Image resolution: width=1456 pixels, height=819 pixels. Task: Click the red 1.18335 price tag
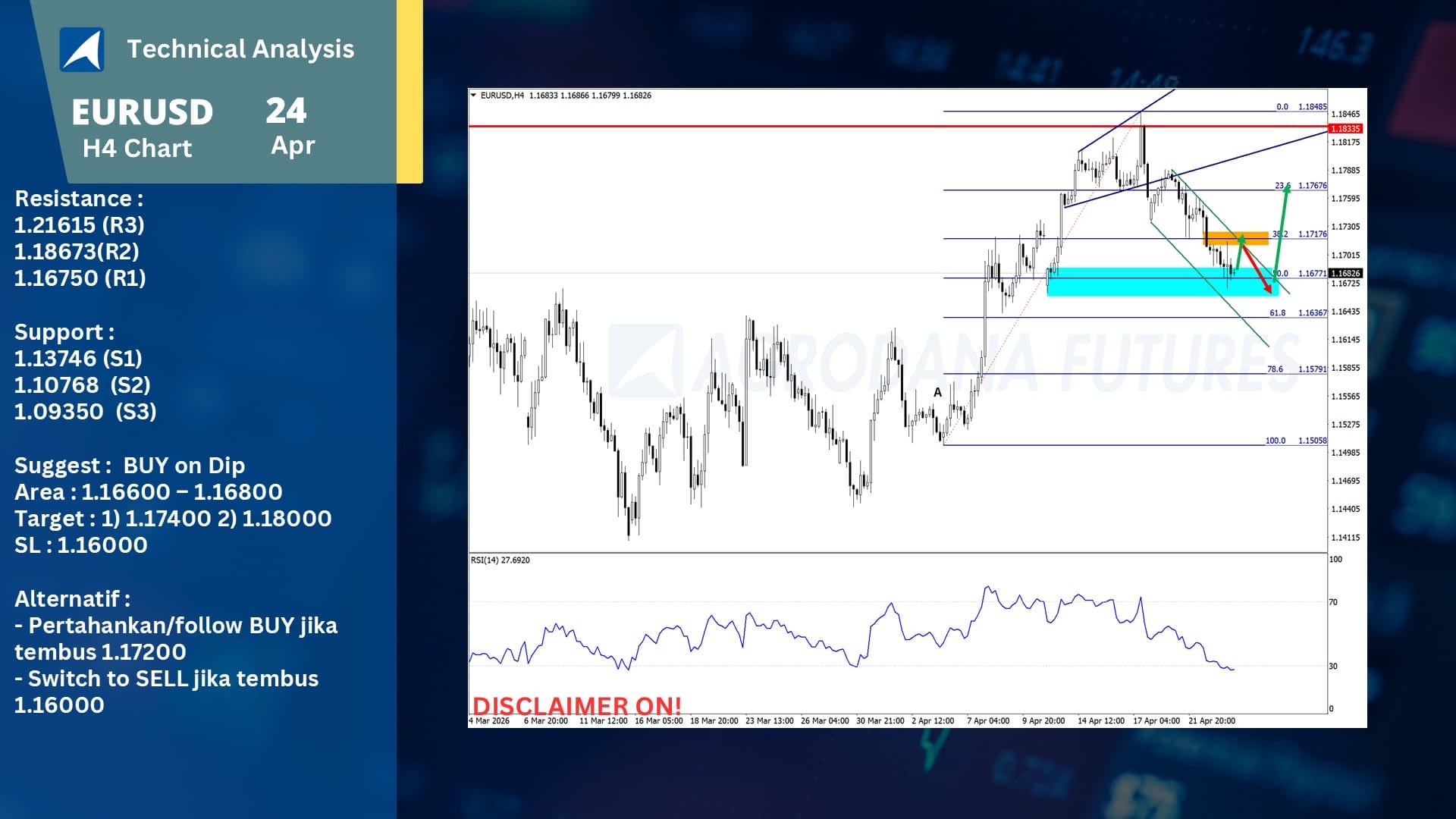click(x=1346, y=129)
